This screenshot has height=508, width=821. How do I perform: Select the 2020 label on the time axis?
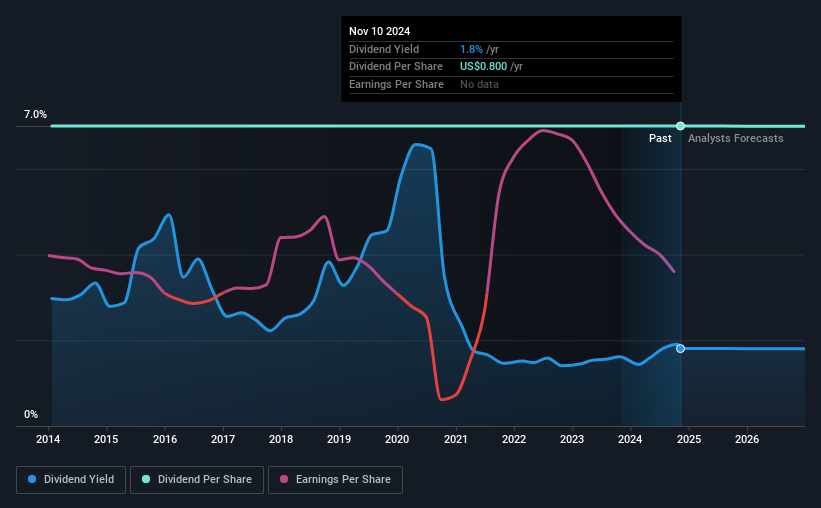pyautogui.click(x=397, y=439)
